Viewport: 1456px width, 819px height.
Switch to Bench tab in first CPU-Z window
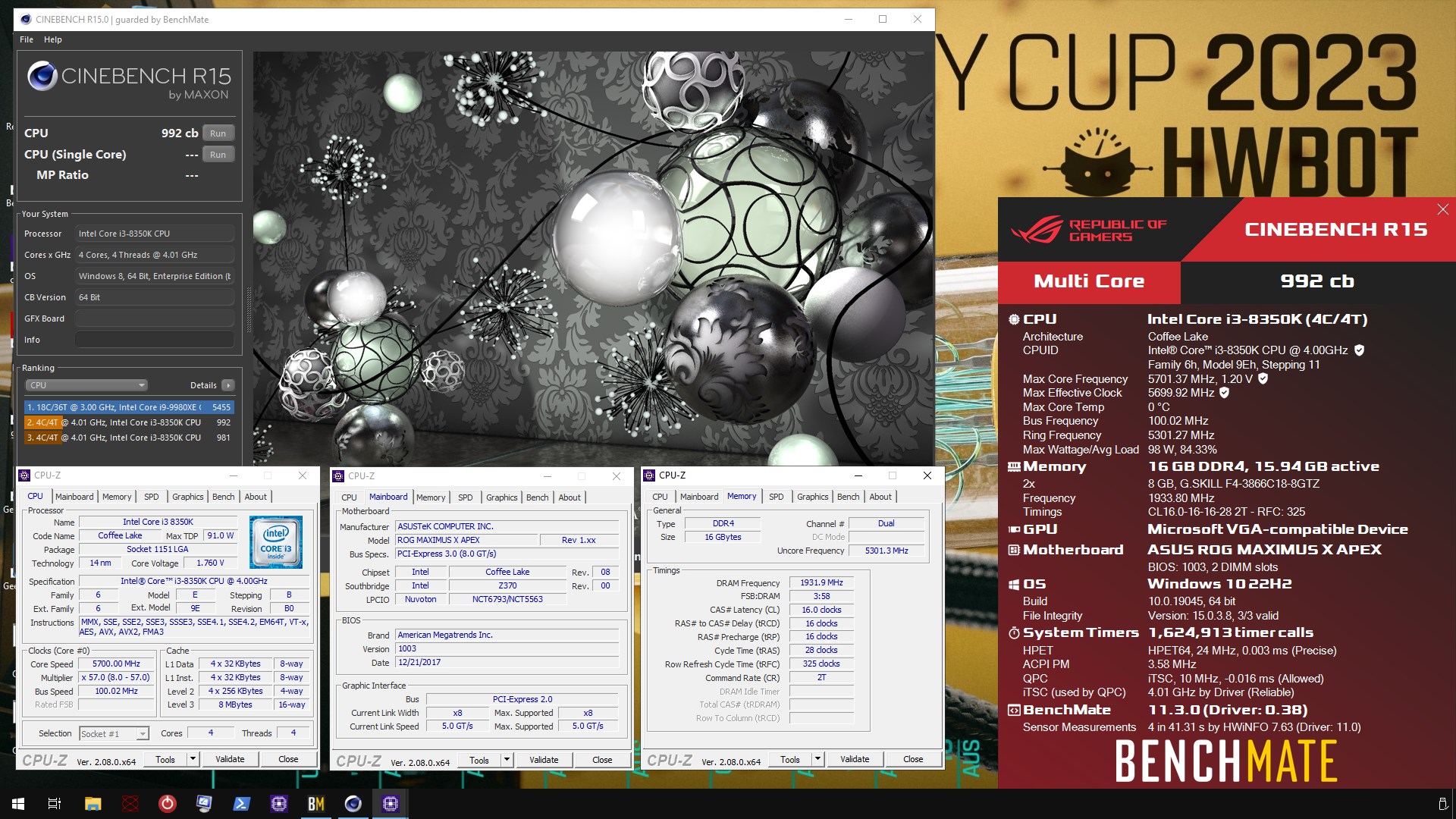point(223,497)
